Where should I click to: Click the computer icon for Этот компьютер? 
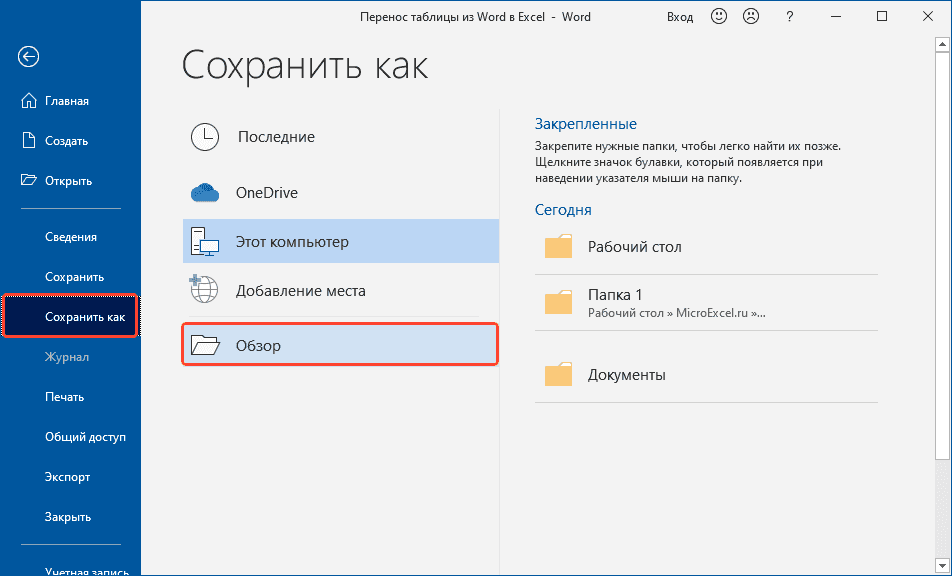pos(205,241)
